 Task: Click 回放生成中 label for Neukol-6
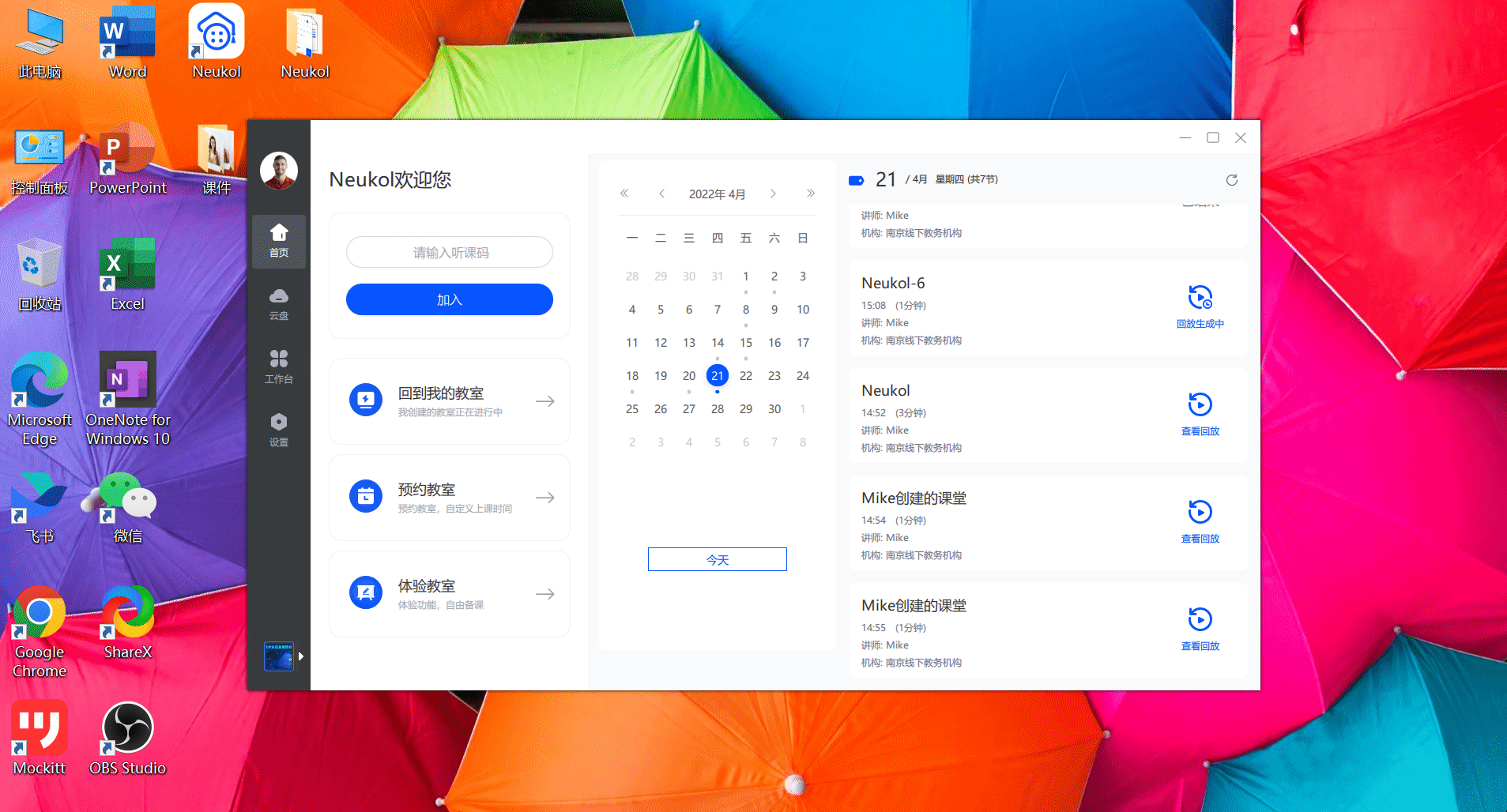pos(1200,324)
